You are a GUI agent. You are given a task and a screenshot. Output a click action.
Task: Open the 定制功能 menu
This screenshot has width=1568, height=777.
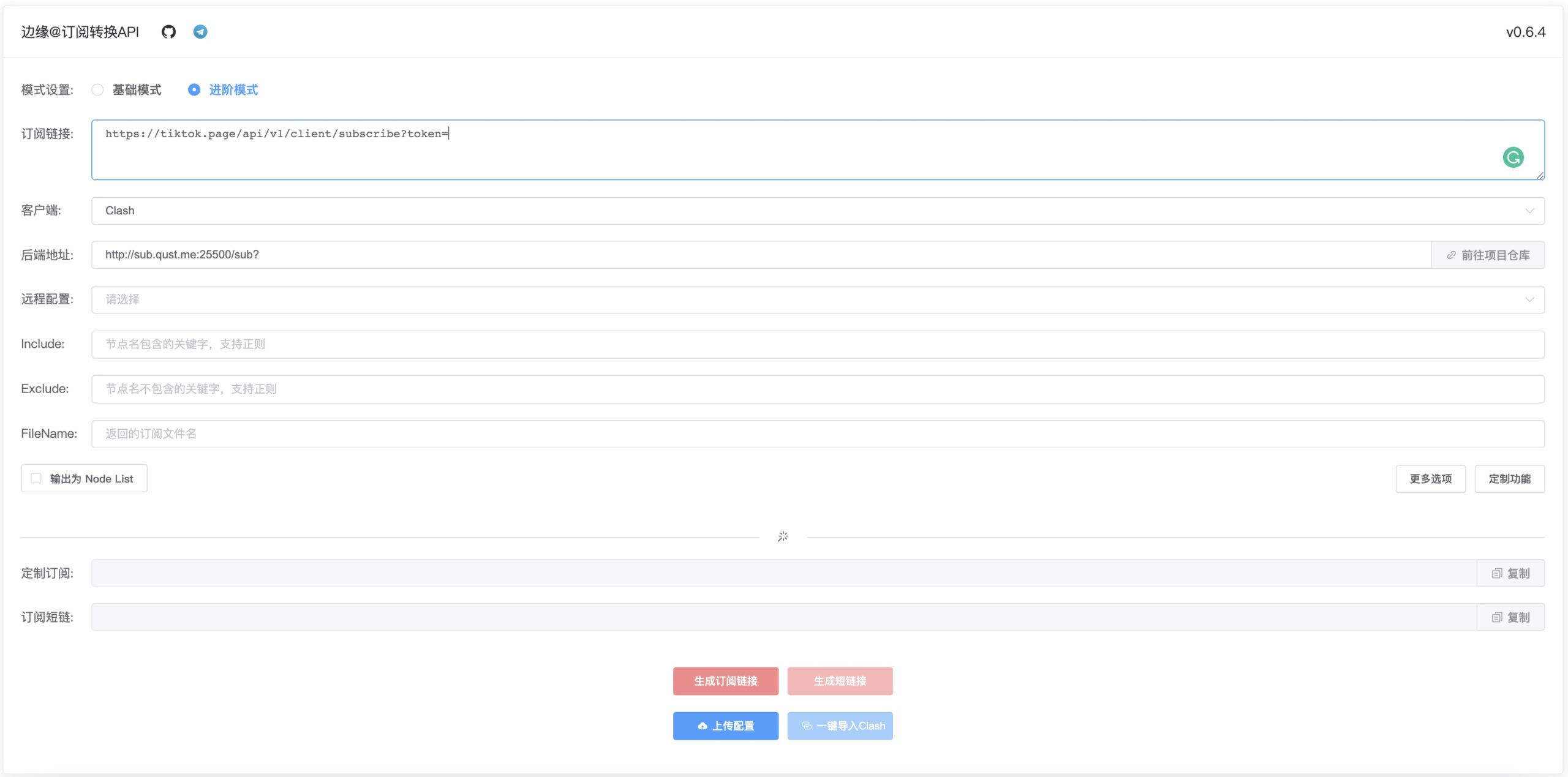click(1509, 479)
